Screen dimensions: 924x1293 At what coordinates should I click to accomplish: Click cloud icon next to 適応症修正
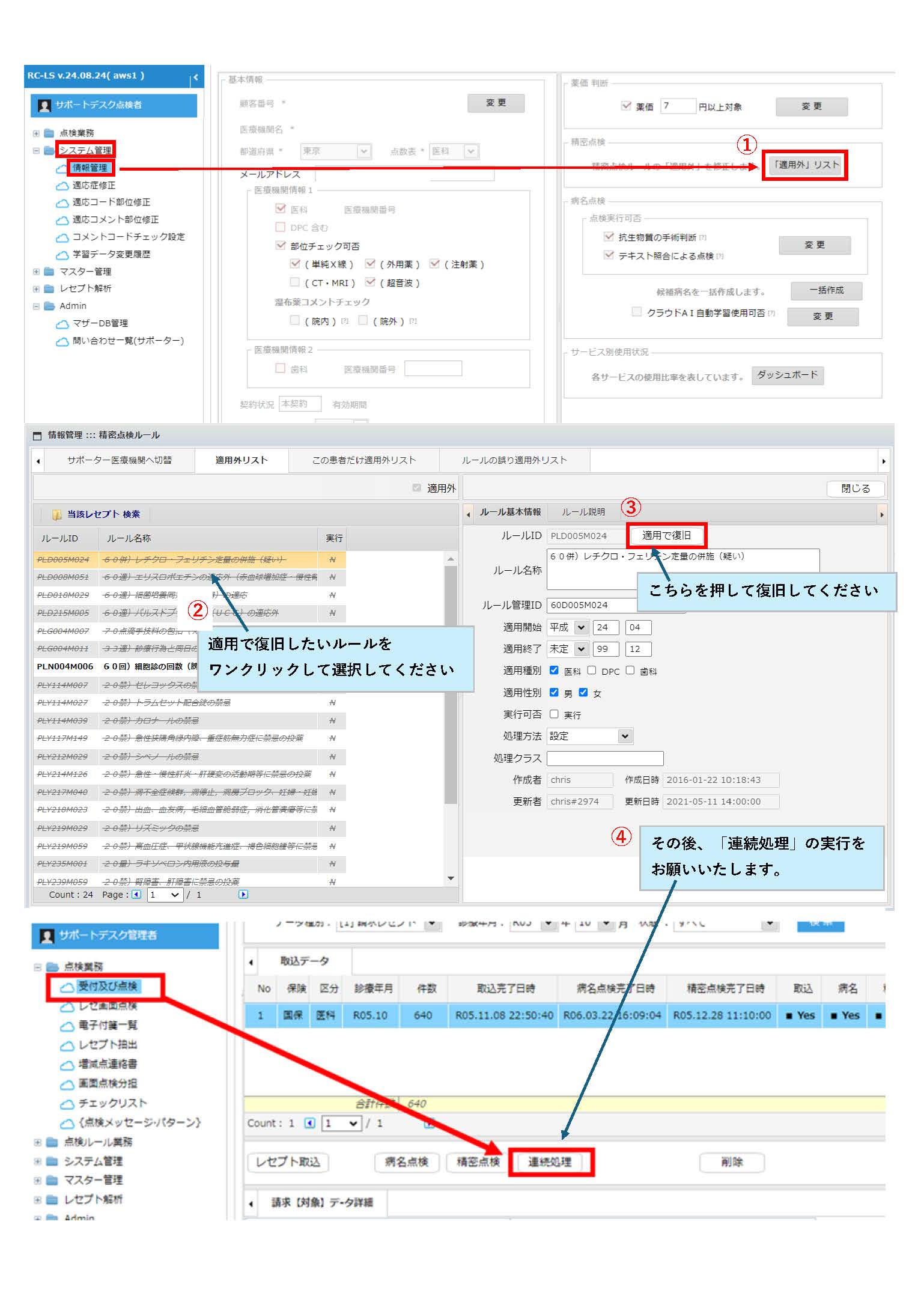62,186
